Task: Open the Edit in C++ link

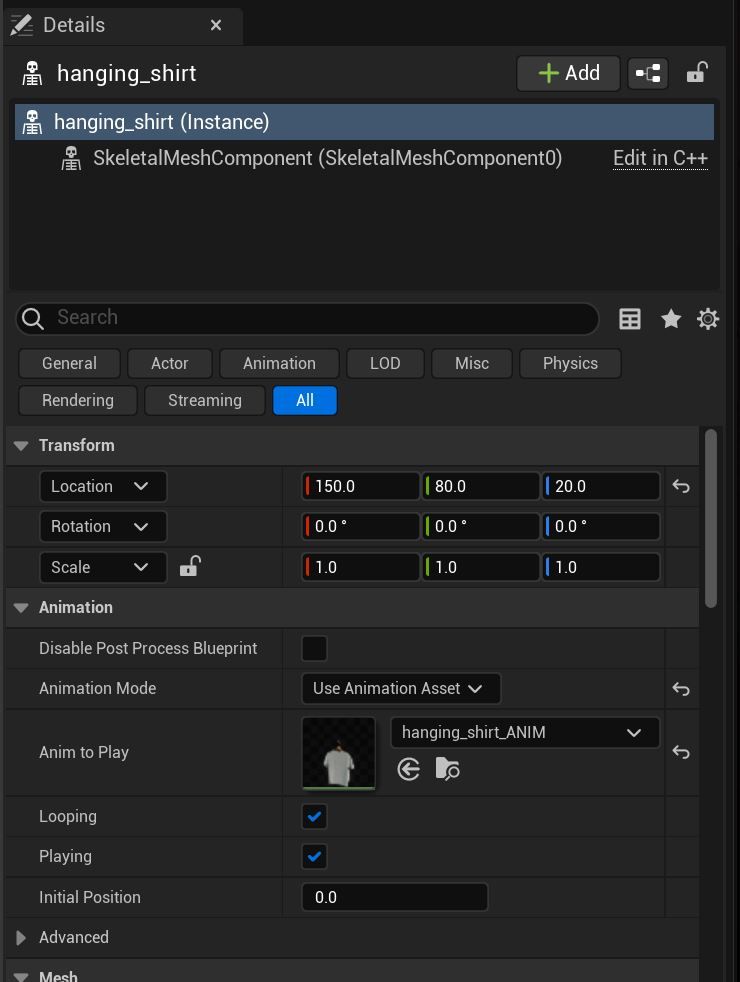Action: click(660, 158)
